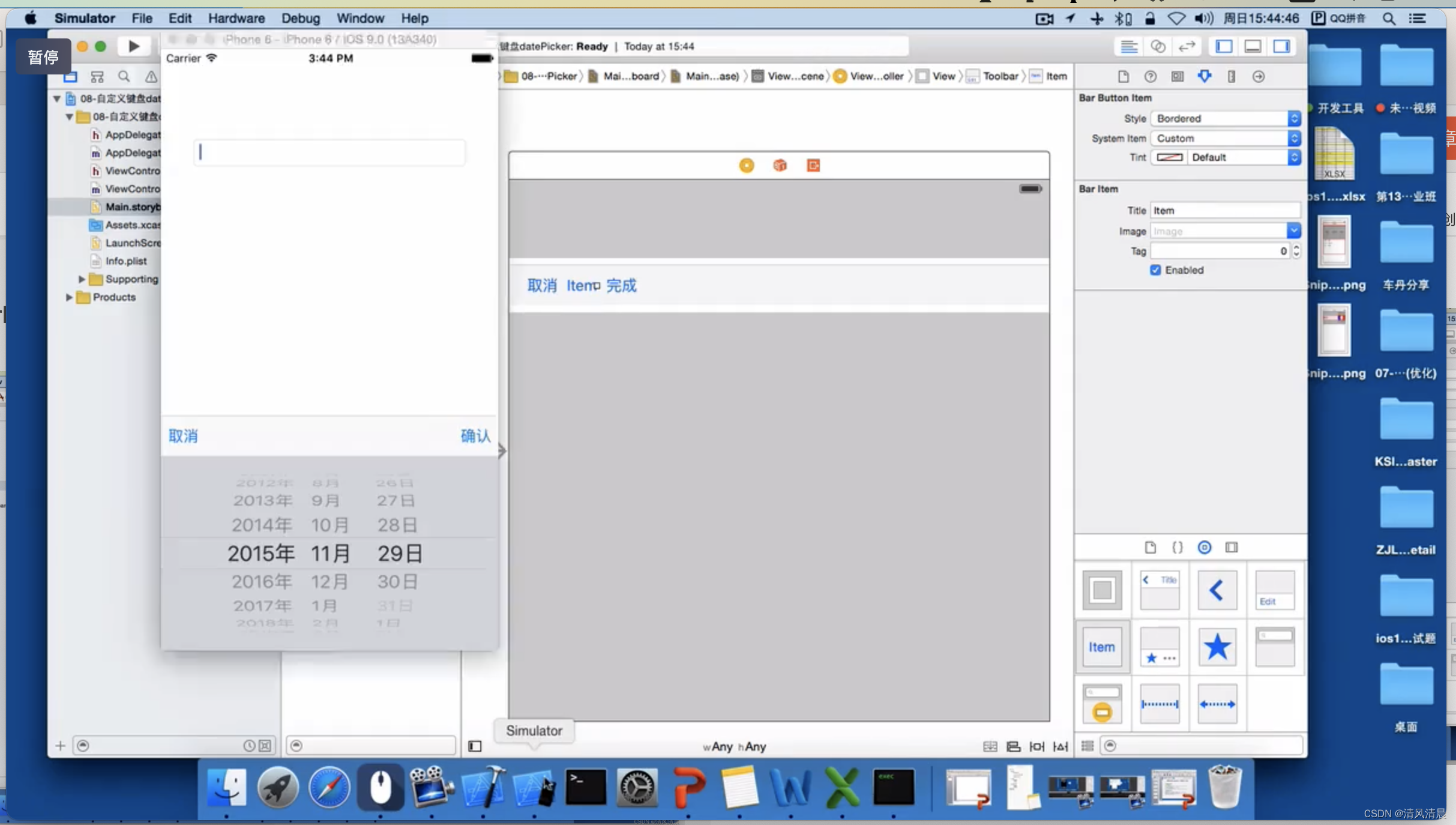Select the Project navigator icon
This screenshot has height=825, width=1456.
[70, 76]
